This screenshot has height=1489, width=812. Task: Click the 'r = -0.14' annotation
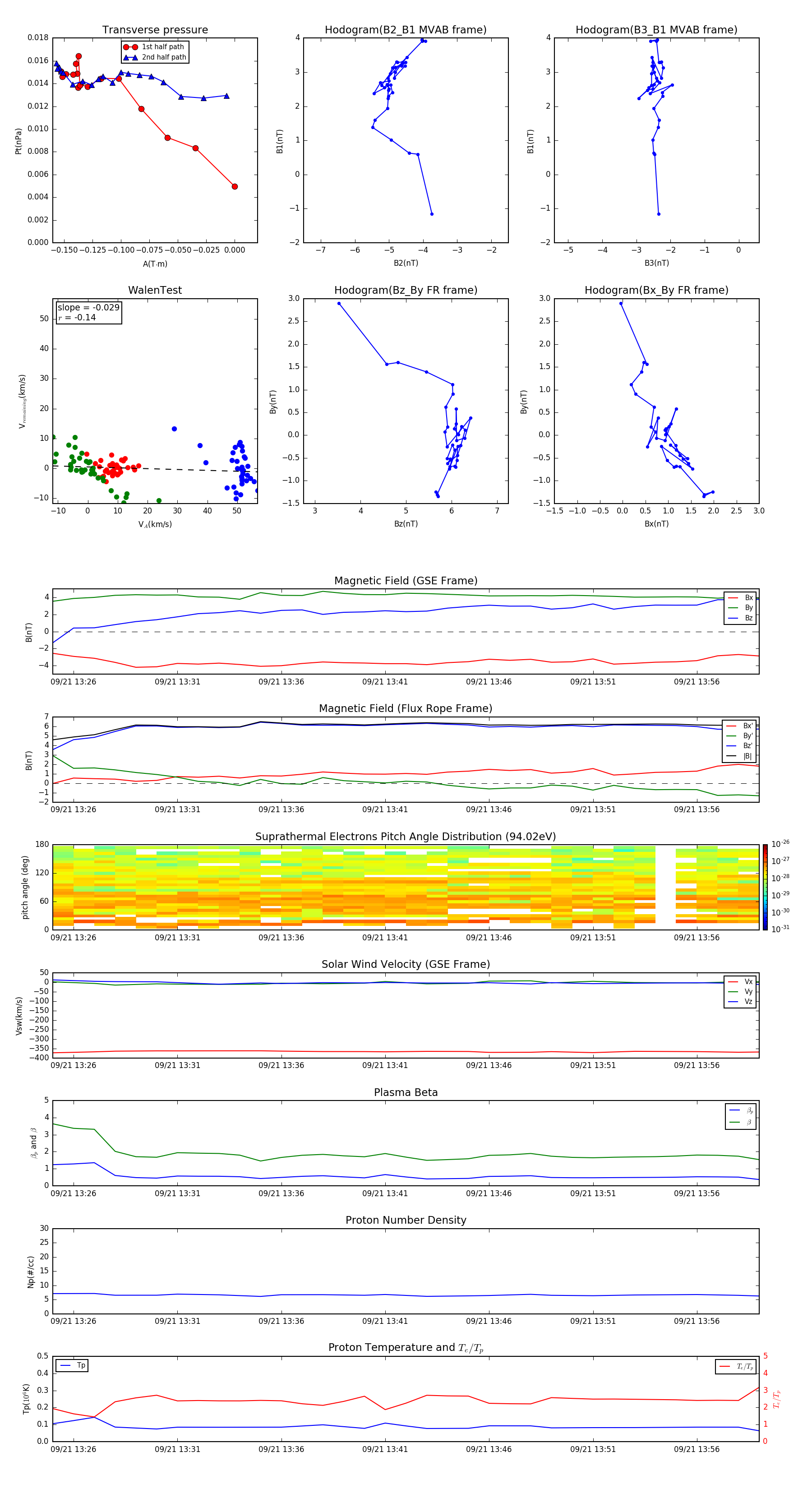77,317
